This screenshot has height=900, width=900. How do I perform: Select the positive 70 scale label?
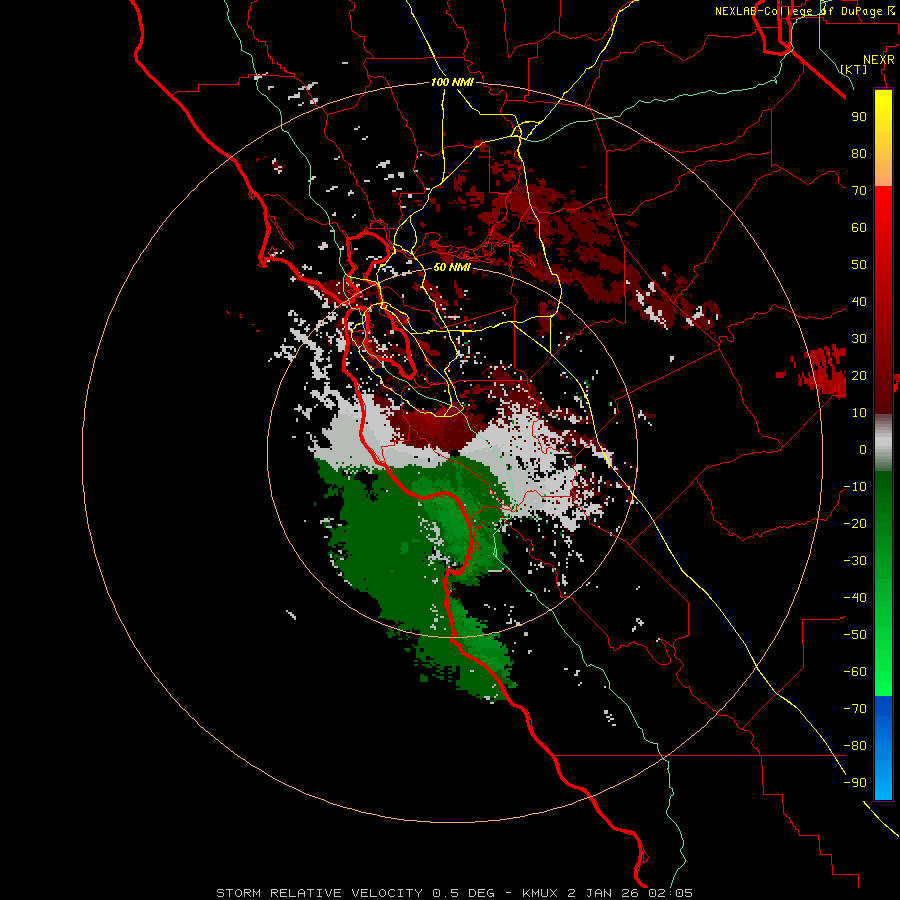click(x=859, y=191)
